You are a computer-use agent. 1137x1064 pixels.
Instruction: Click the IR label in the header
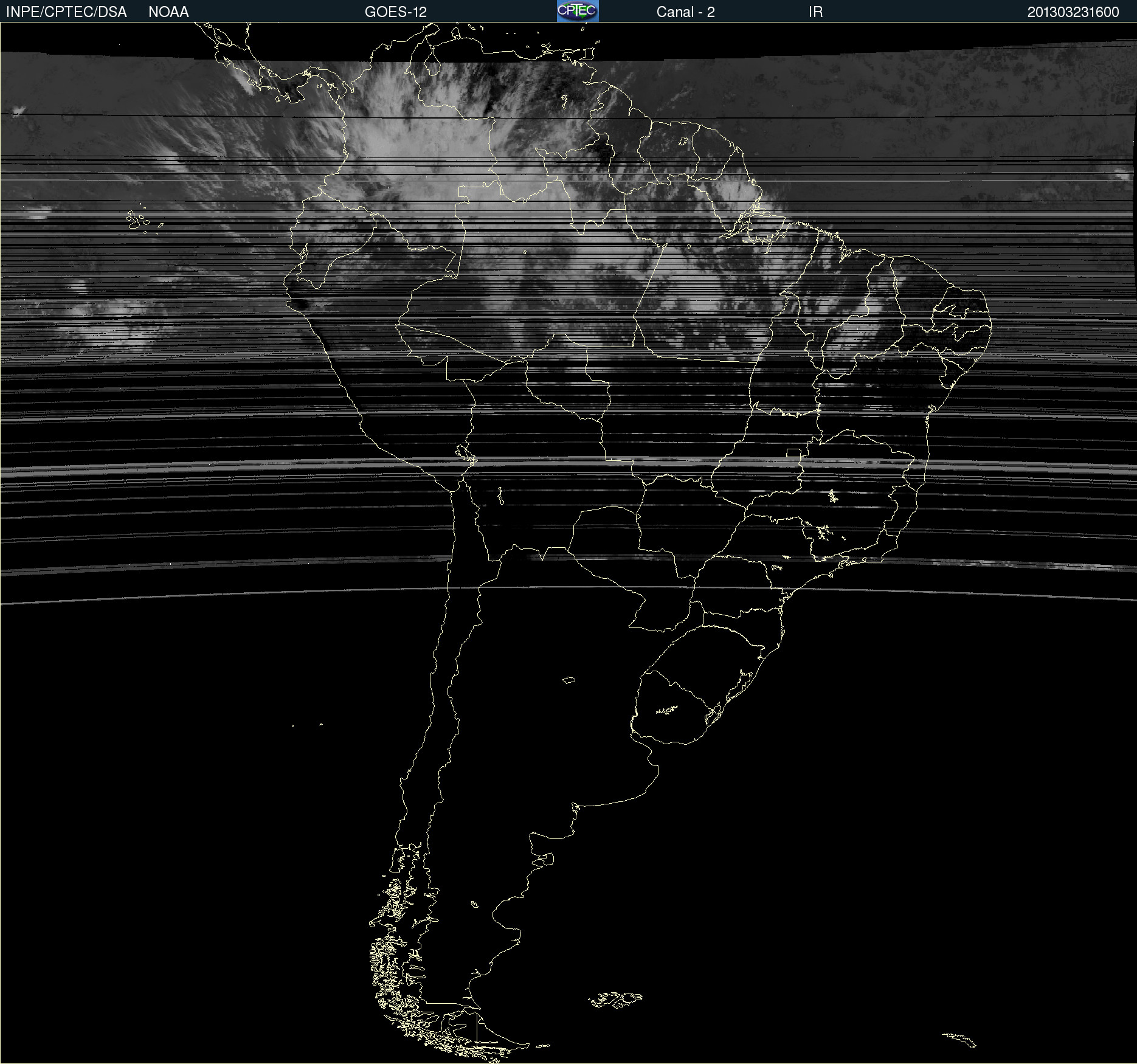tap(815, 12)
